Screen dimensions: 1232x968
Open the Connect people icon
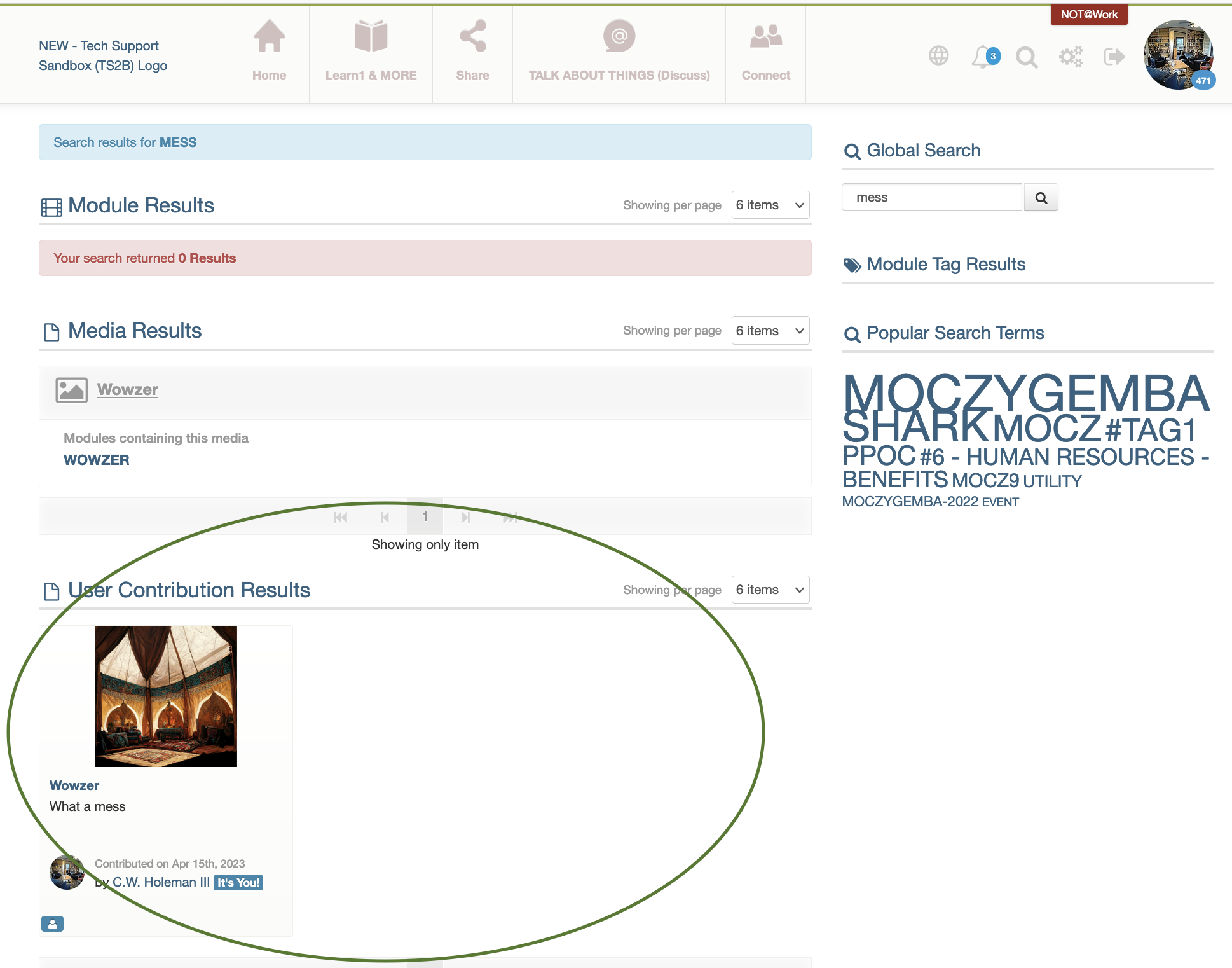[x=766, y=36]
